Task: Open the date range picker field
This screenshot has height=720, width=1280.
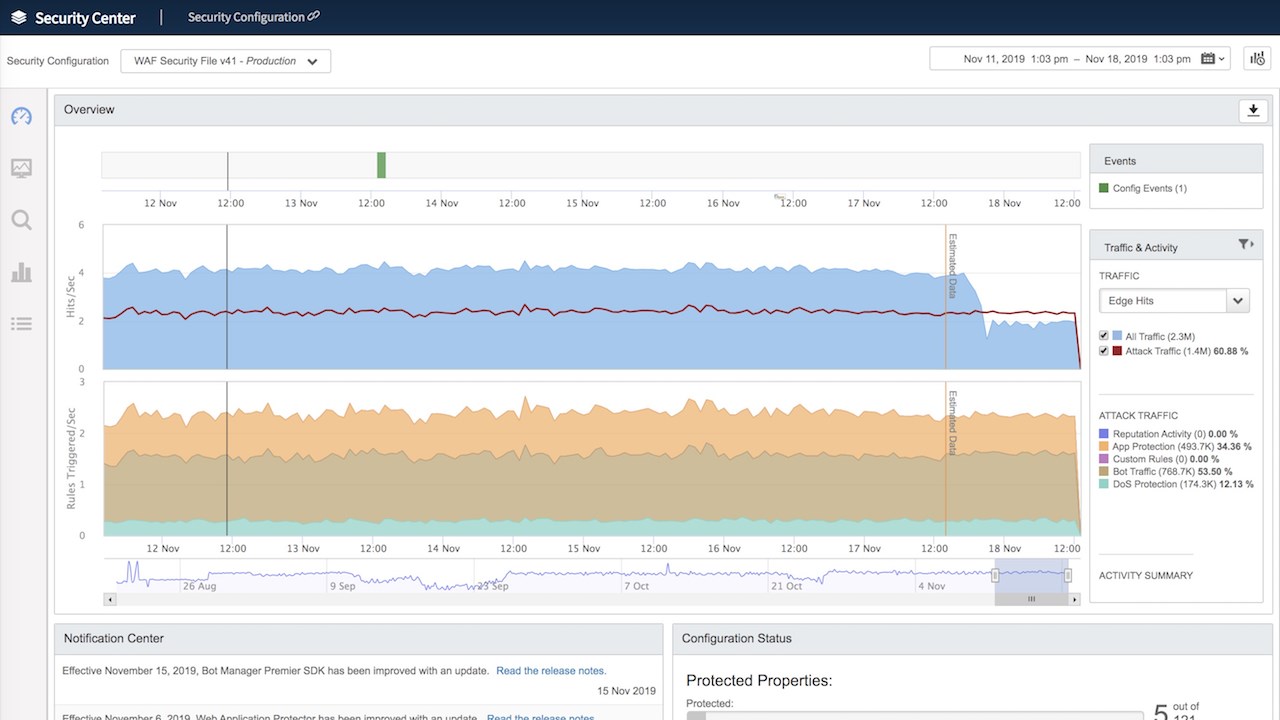Action: [x=1082, y=59]
